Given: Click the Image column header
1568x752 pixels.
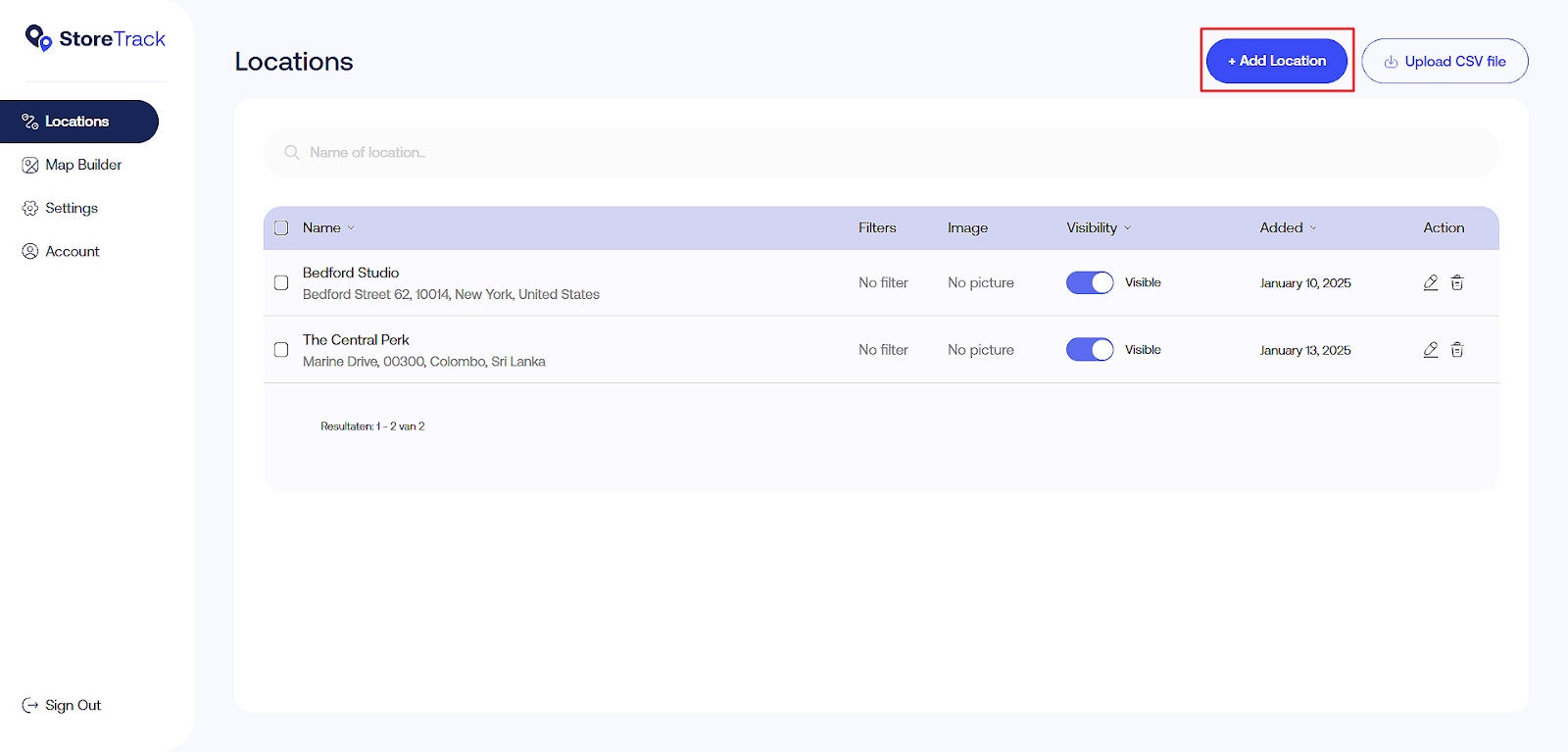Looking at the screenshot, I should (x=967, y=227).
